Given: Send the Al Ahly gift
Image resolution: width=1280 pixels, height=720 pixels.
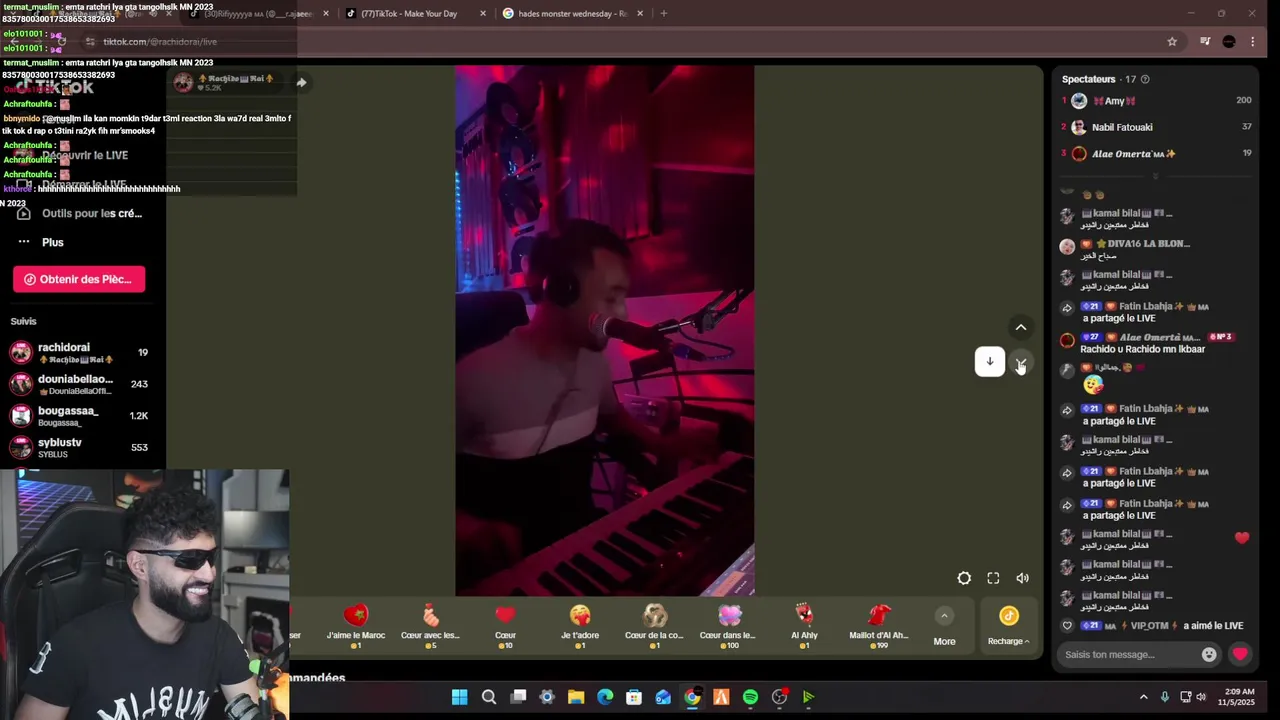Looking at the screenshot, I should 804,625.
